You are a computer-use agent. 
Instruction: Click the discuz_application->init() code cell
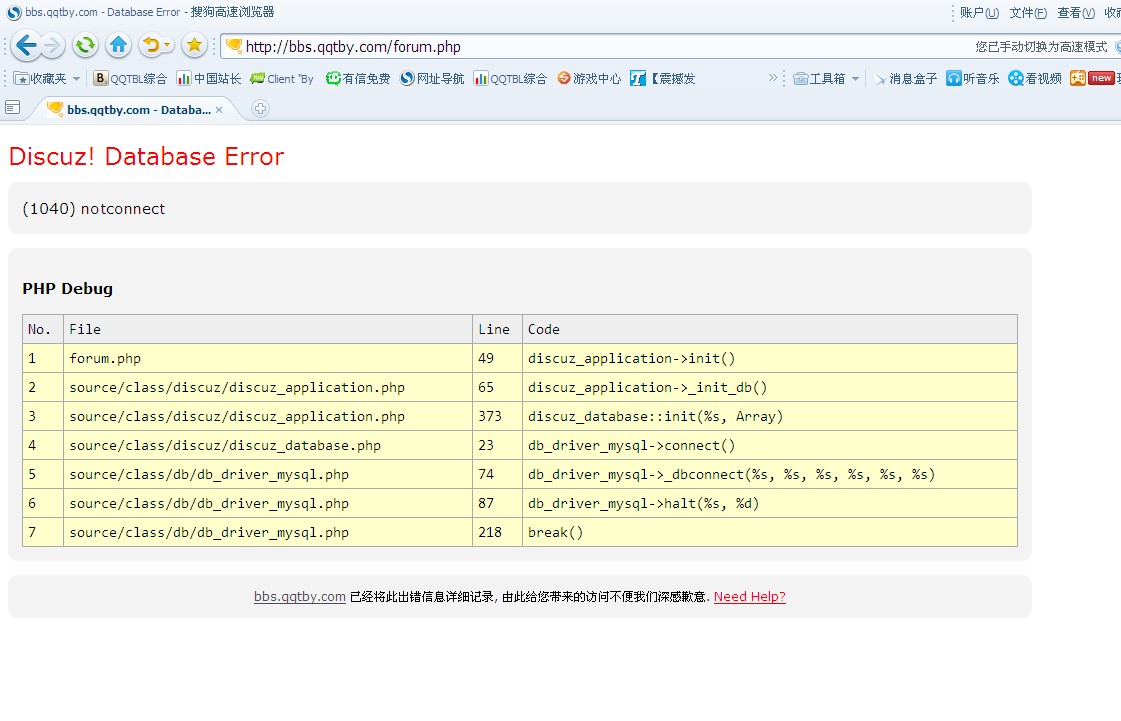[769, 358]
